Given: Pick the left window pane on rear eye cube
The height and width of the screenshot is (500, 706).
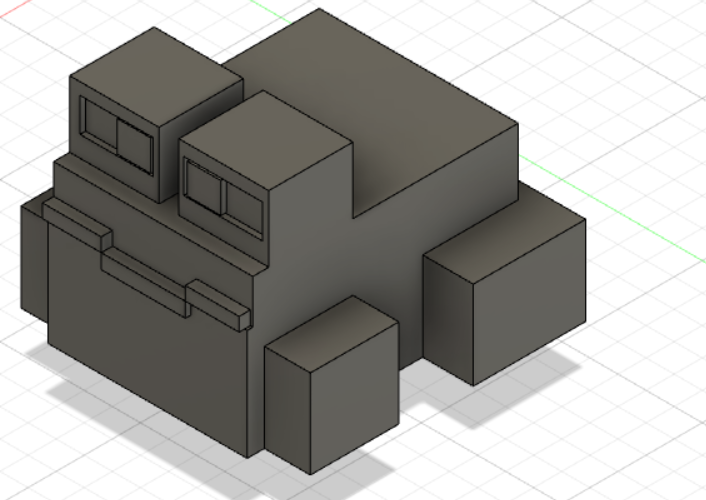Looking at the screenshot, I should tap(101, 123).
